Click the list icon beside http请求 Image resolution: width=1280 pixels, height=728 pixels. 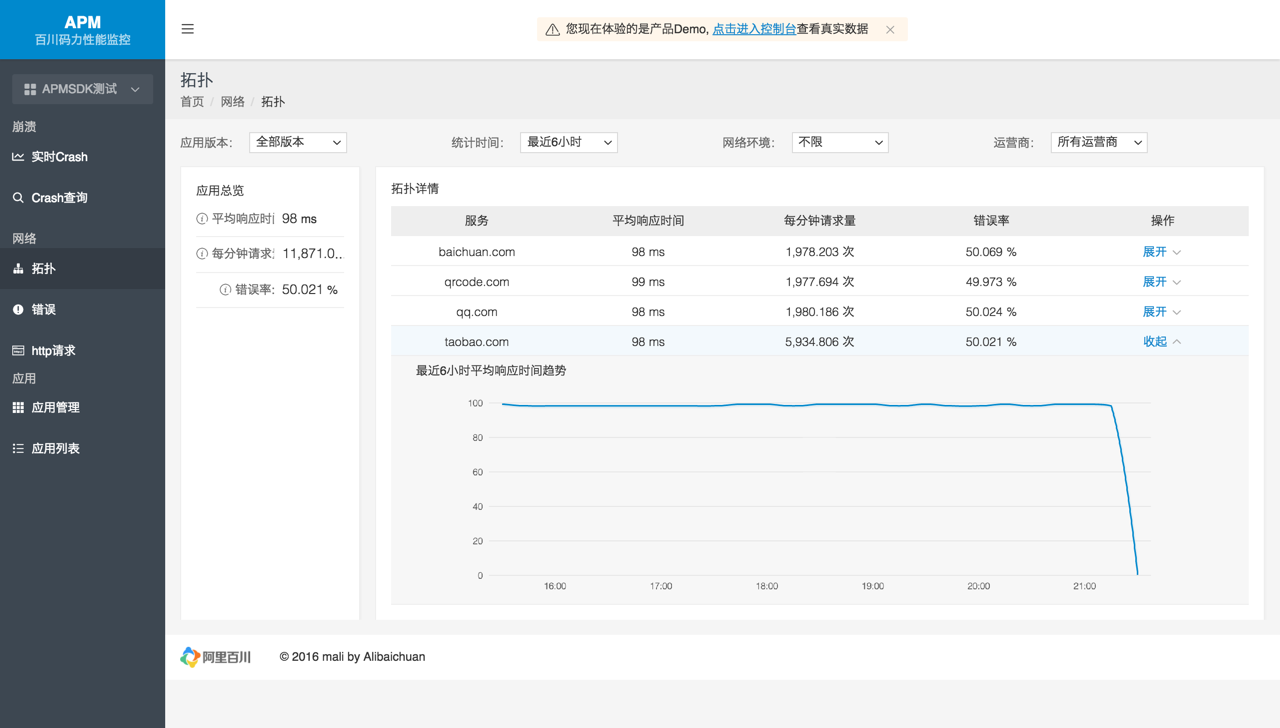(x=18, y=351)
